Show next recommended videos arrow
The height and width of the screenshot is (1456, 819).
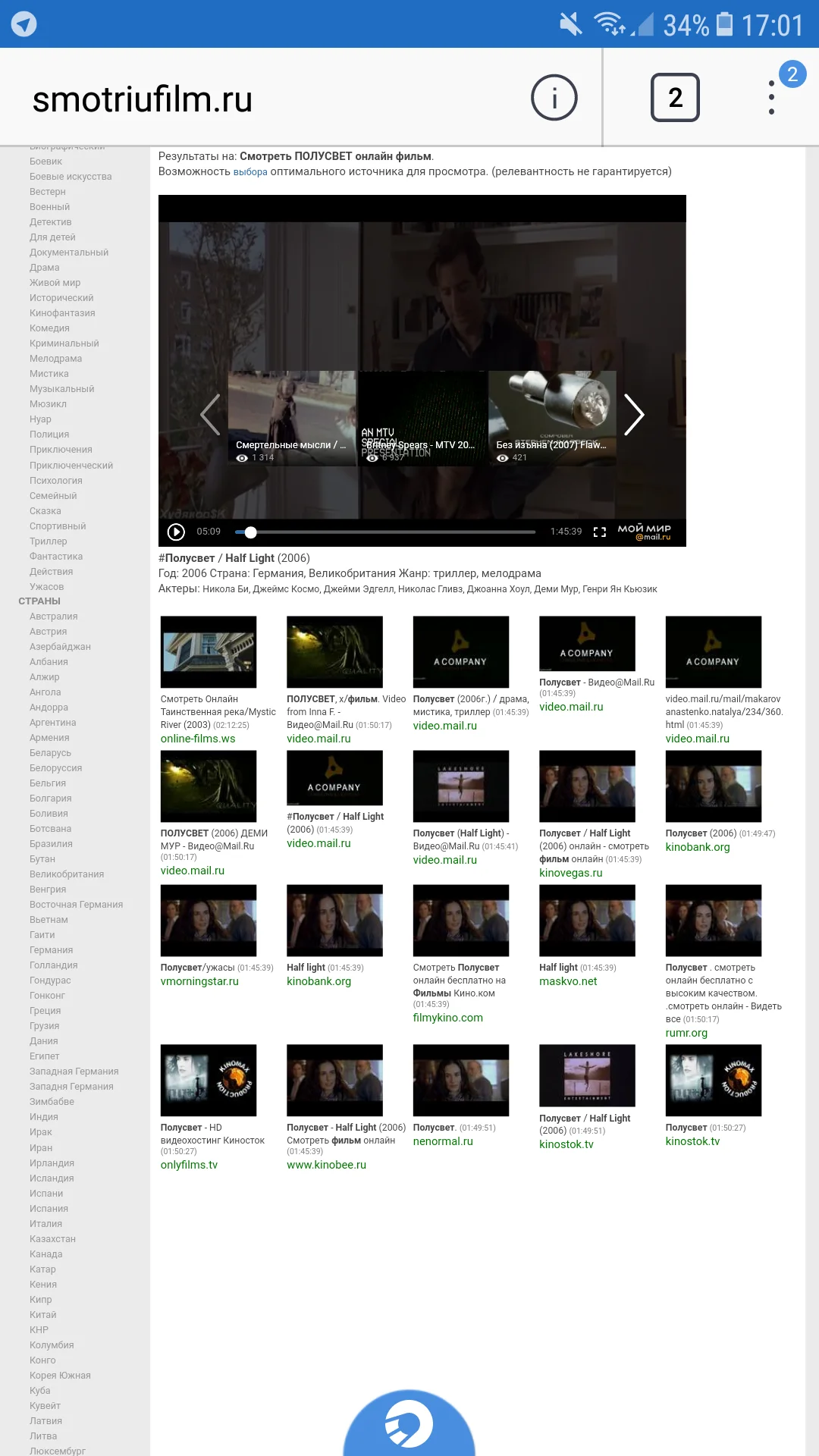[634, 414]
